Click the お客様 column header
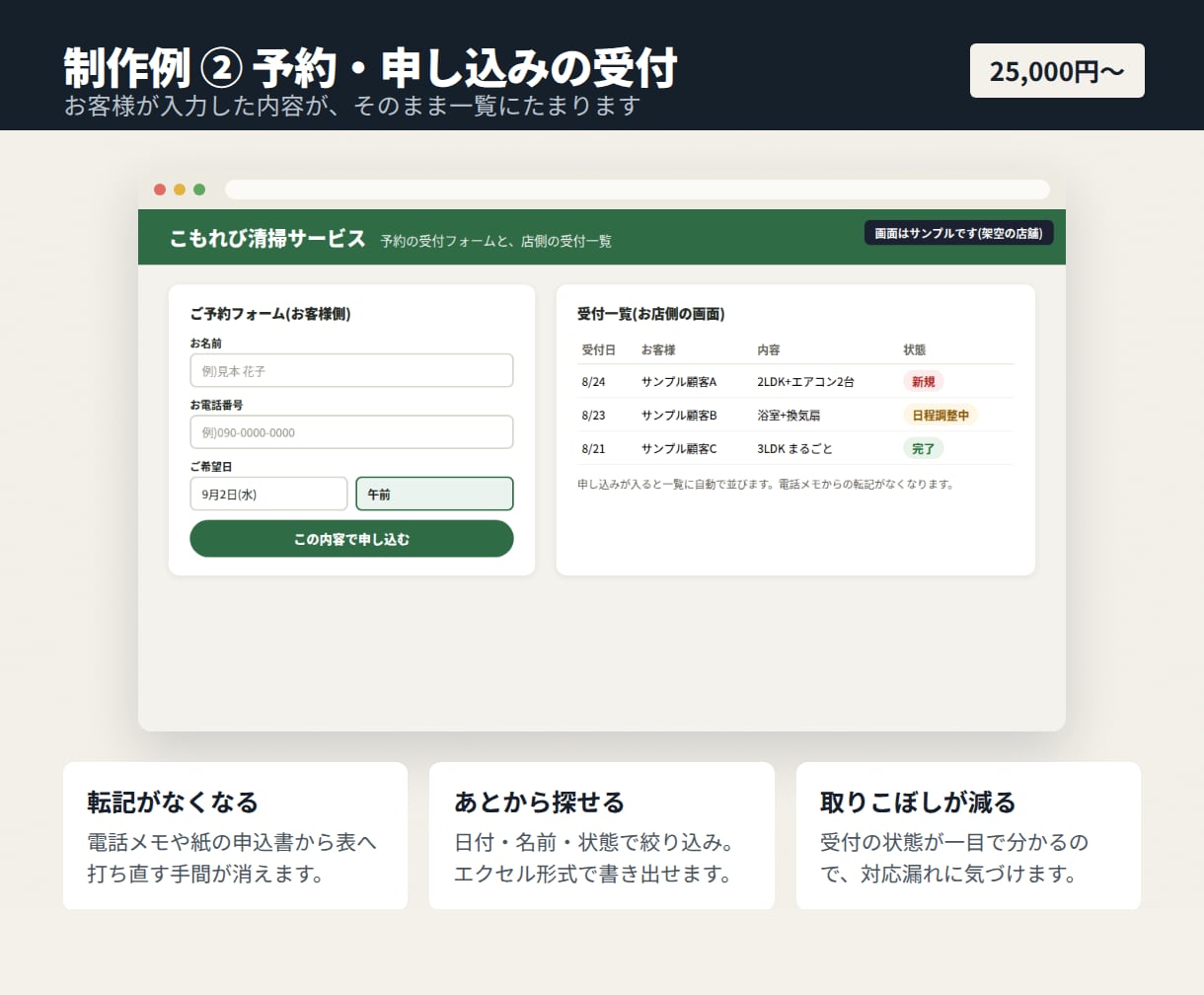Screen dimensions: 1204x995 point(658,349)
